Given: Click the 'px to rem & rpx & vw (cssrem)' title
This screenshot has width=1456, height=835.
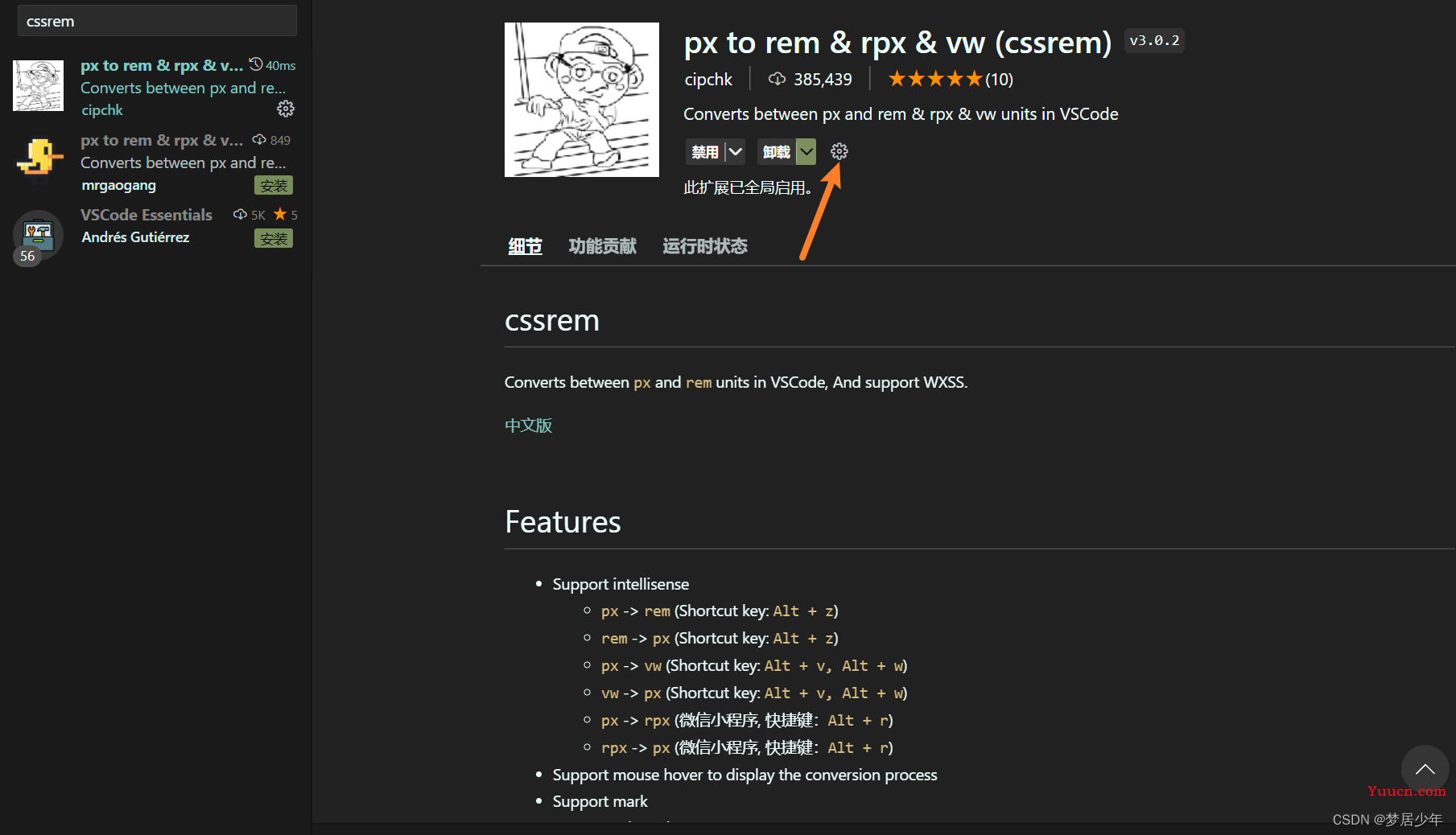Looking at the screenshot, I should pyautogui.click(x=897, y=42).
